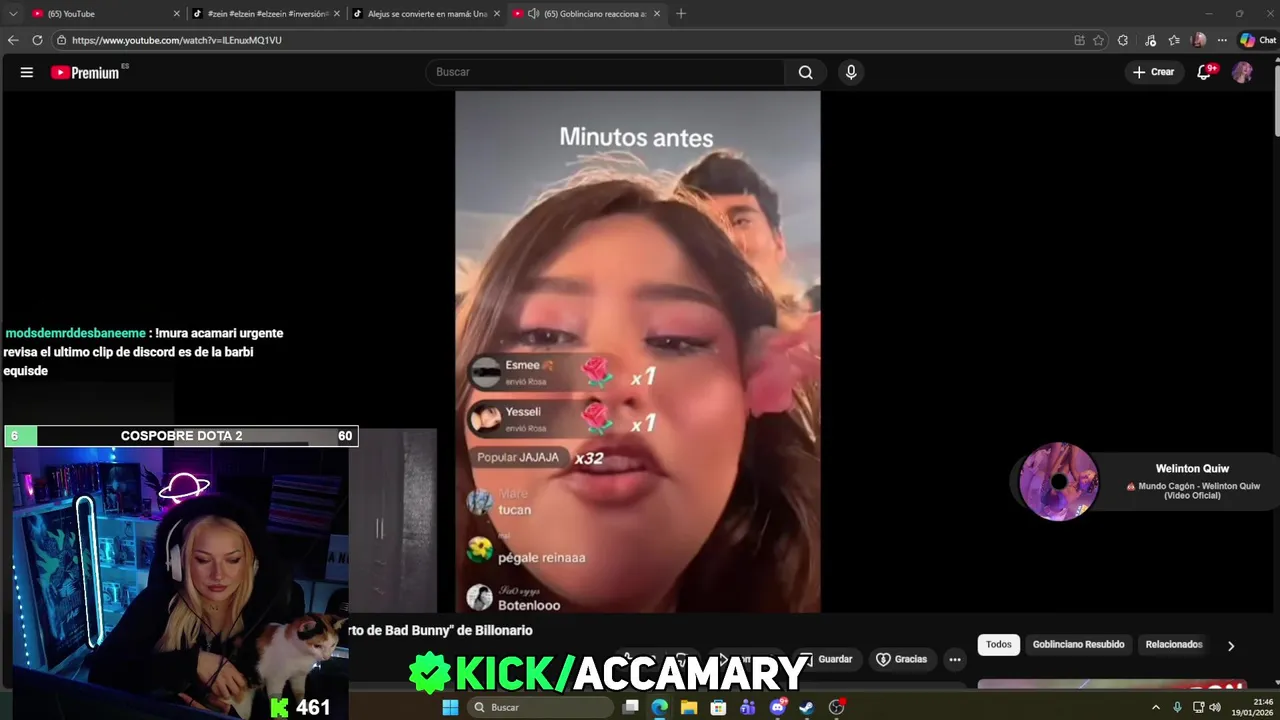The height and width of the screenshot is (720, 1280).
Task: Open the network status tray icon
Action: tap(1199, 707)
